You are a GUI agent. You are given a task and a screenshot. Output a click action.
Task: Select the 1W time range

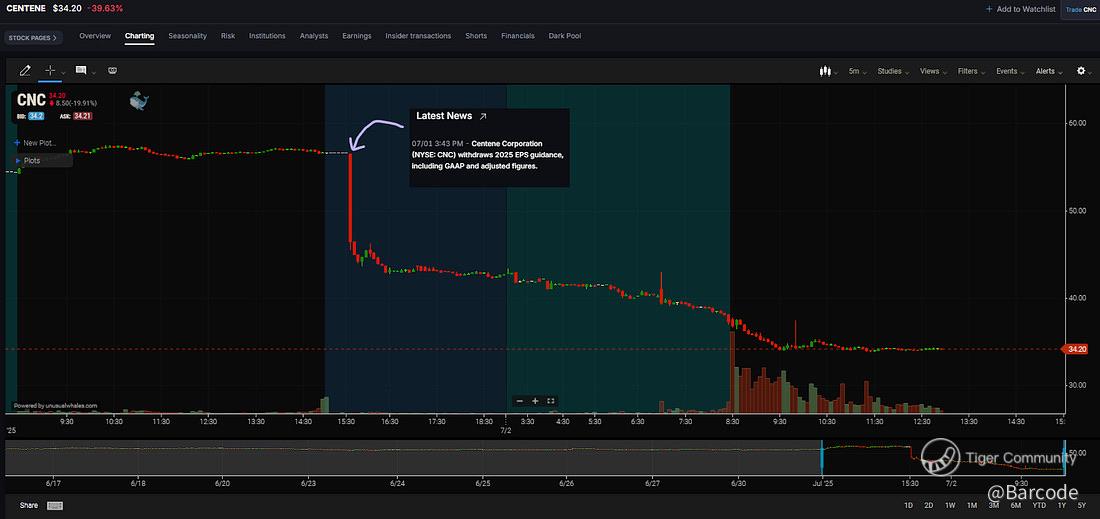pyautogui.click(x=950, y=505)
